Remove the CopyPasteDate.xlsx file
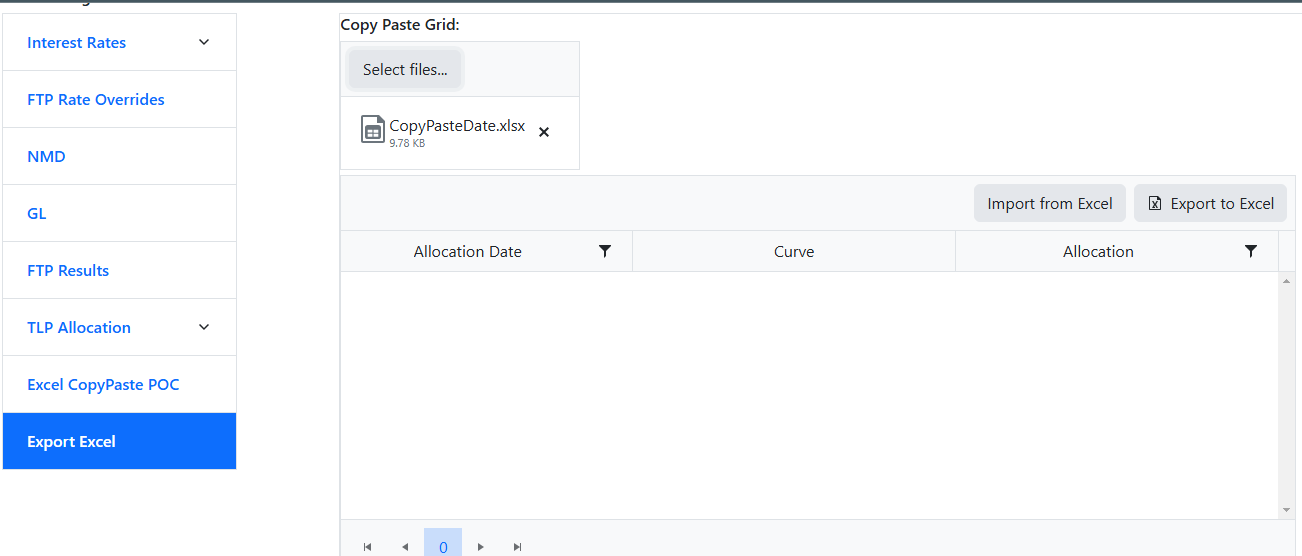 (544, 132)
